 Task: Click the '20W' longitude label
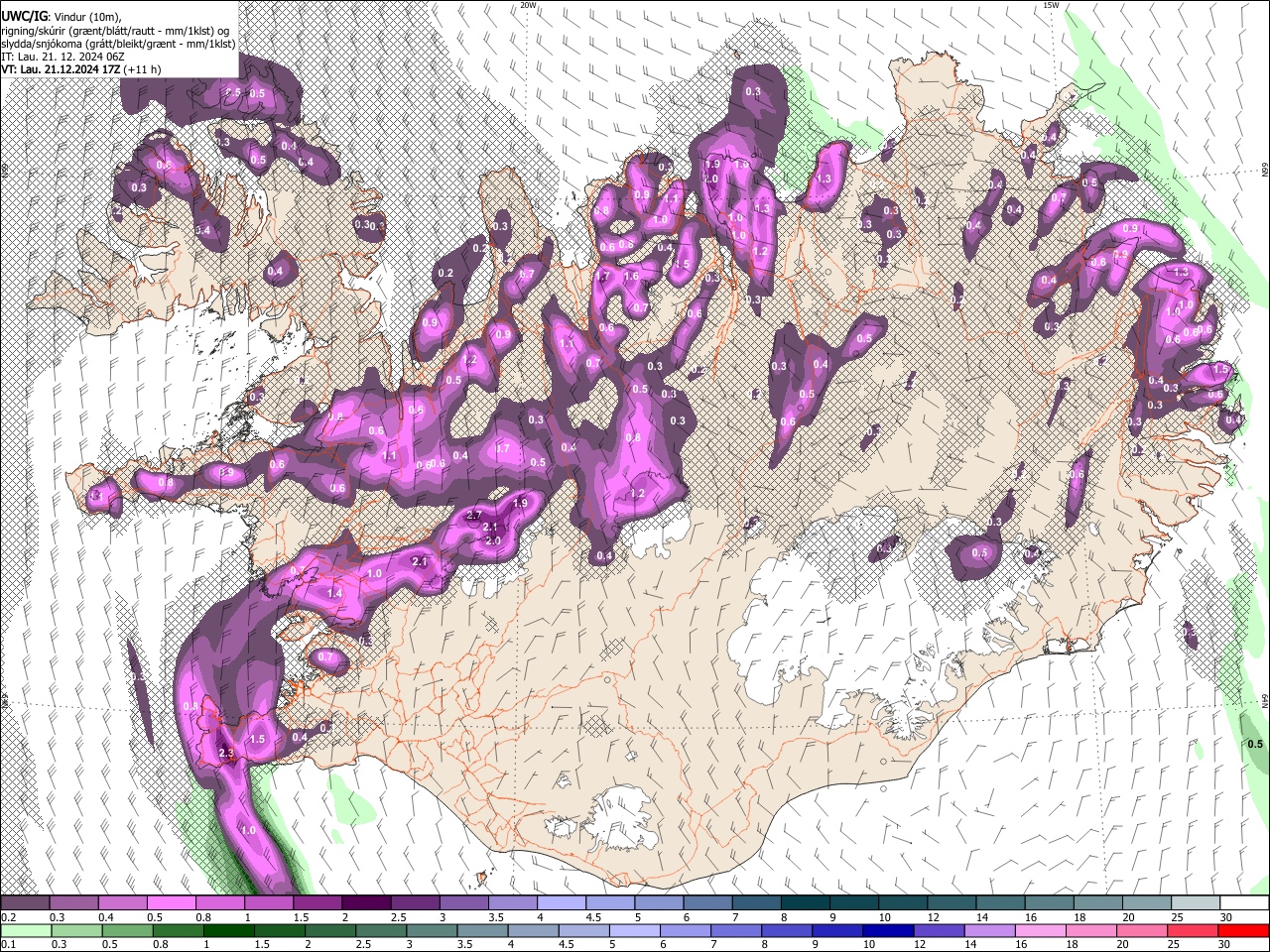point(529,5)
